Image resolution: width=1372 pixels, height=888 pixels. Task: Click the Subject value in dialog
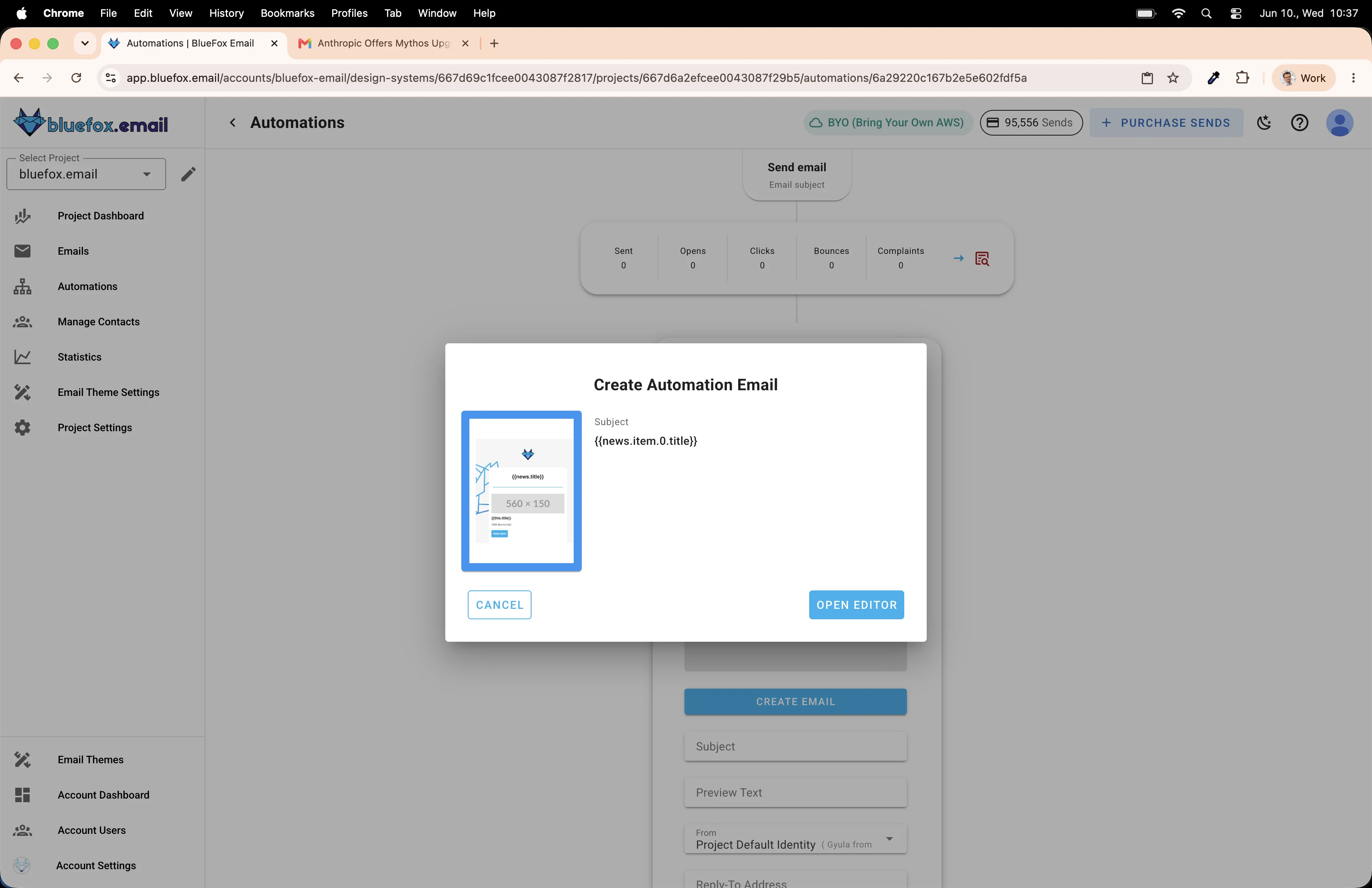pyautogui.click(x=645, y=441)
